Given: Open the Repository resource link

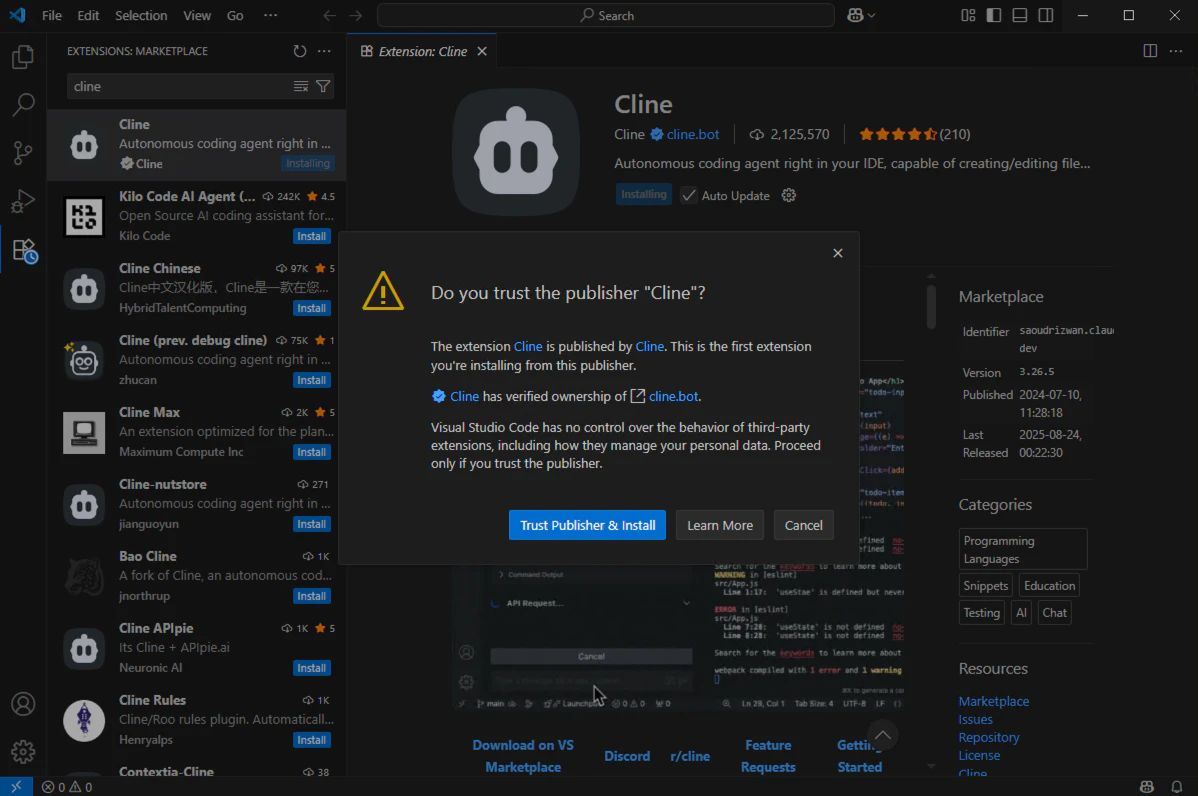Looking at the screenshot, I should pyautogui.click(x=989, y=737).
